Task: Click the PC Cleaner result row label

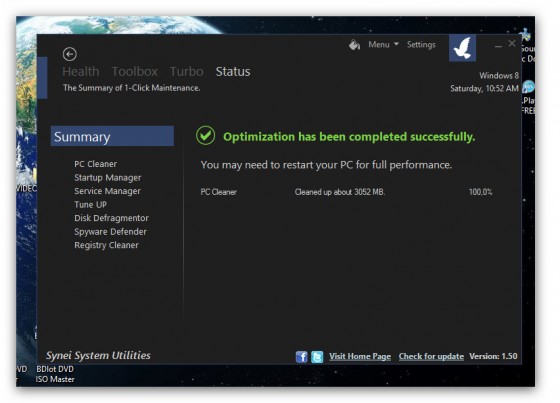Action: (x=219, y=192)
